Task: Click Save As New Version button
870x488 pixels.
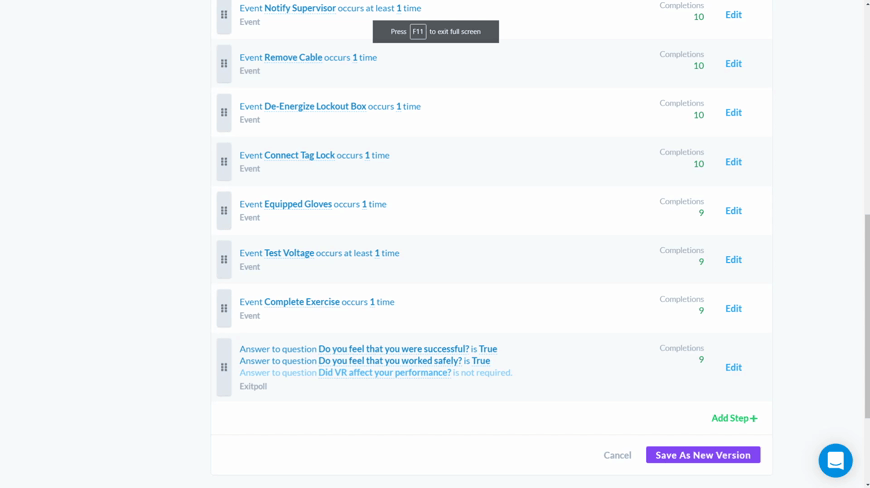Action: [x=703, y=455]
